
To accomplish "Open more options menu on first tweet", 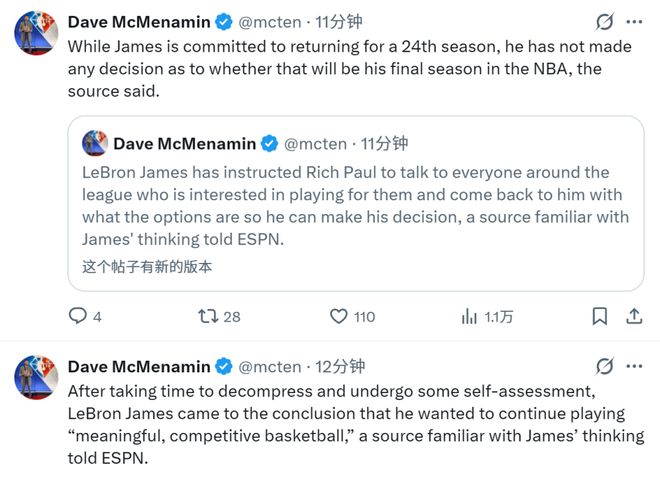I will [x=634, y=22].
